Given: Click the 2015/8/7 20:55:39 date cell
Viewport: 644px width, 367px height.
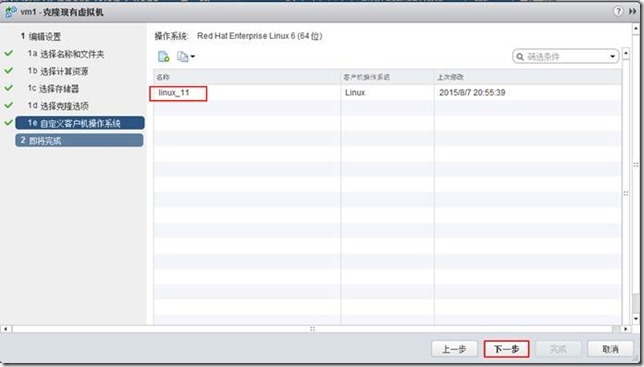Looking at the screenshot, I should click(472, 93).
